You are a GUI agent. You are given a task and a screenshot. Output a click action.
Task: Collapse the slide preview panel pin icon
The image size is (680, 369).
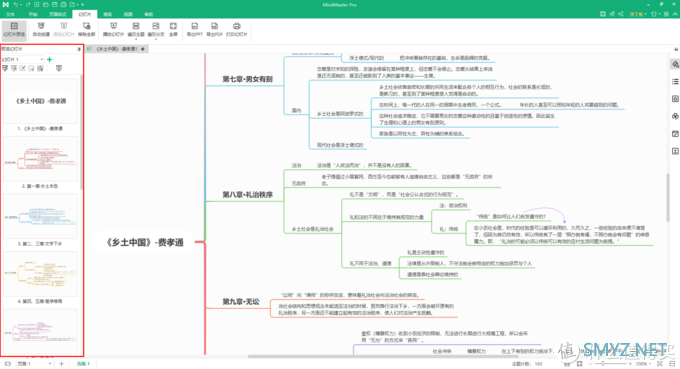[79, 49]
